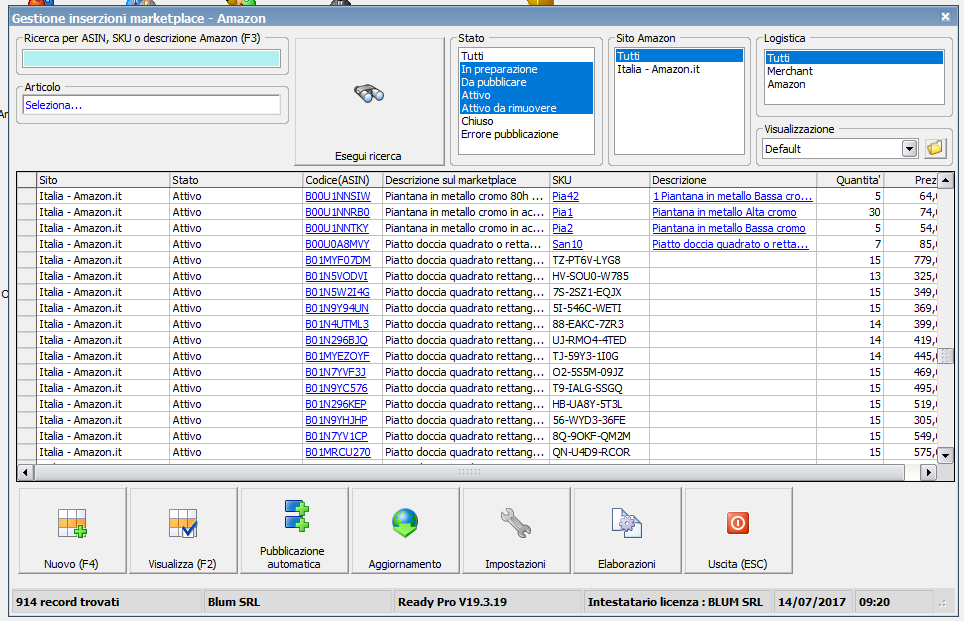The height and width of the screenshot is (621, 964).
Task: Click the Impostazioni wrench icon
Action: coord(515,523)
